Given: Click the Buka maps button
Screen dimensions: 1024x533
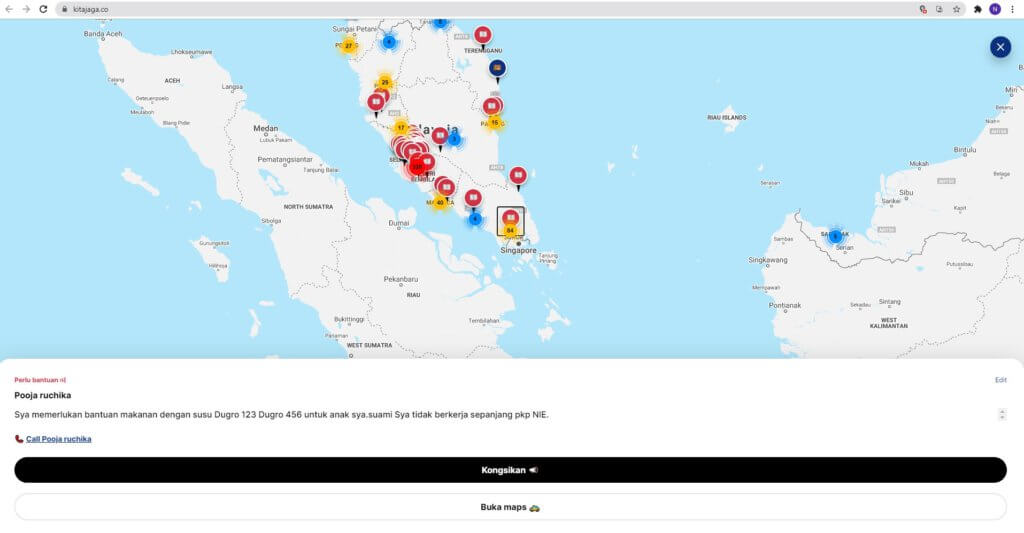Looking at the screenshot, I should (510, 507).
